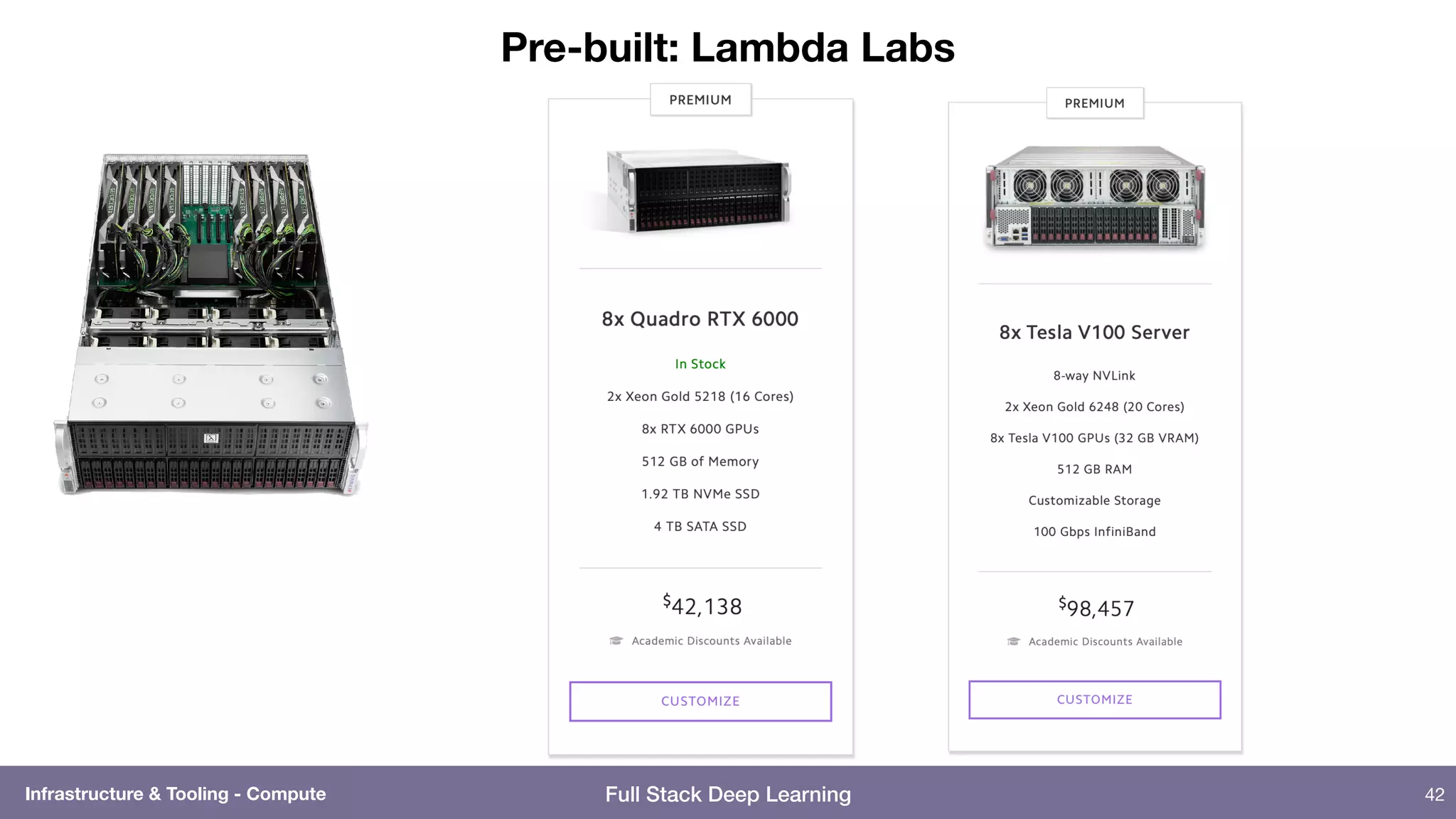Screen dimensions: 1456x819
Task: Click Academic Discounts Available under Quadro price
Action: [x=712, y=641]
